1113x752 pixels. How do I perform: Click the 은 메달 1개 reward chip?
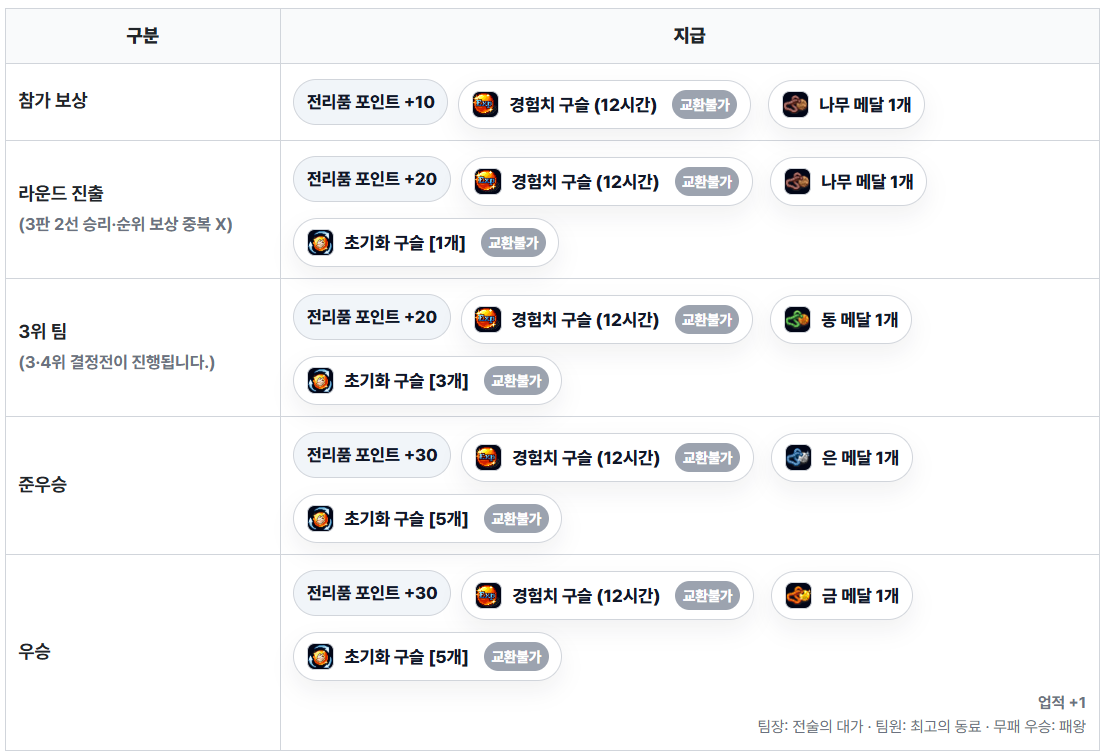[x=841, y=458]
